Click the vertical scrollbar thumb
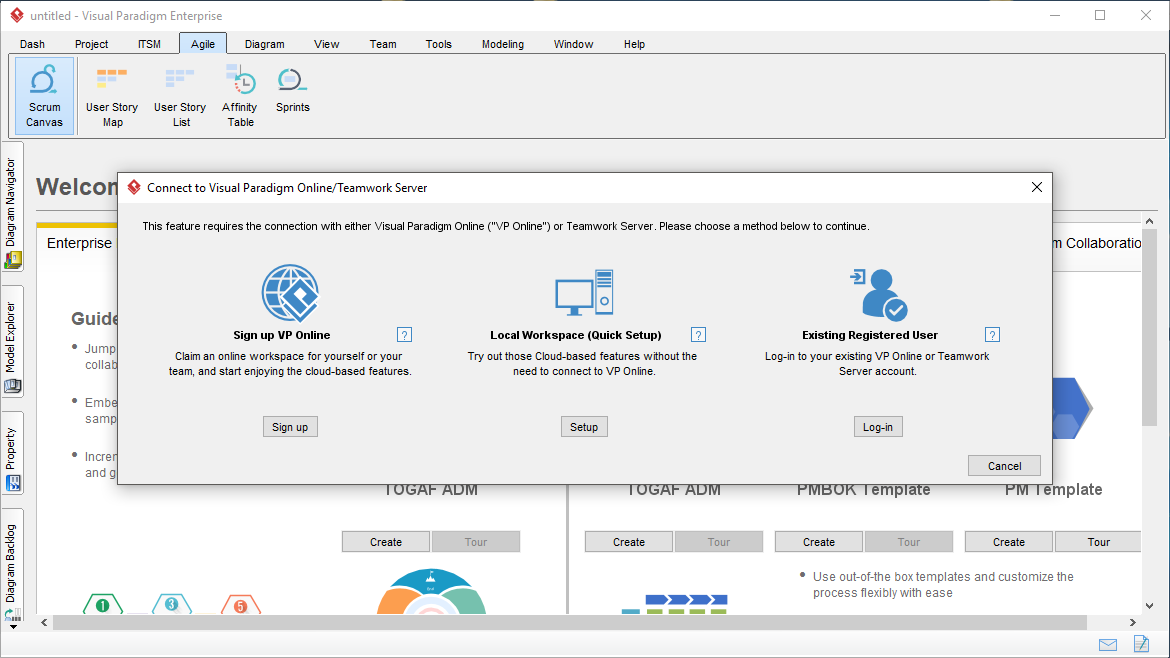The height and width of the screenshot is (658, 1170). point(1149,328)
